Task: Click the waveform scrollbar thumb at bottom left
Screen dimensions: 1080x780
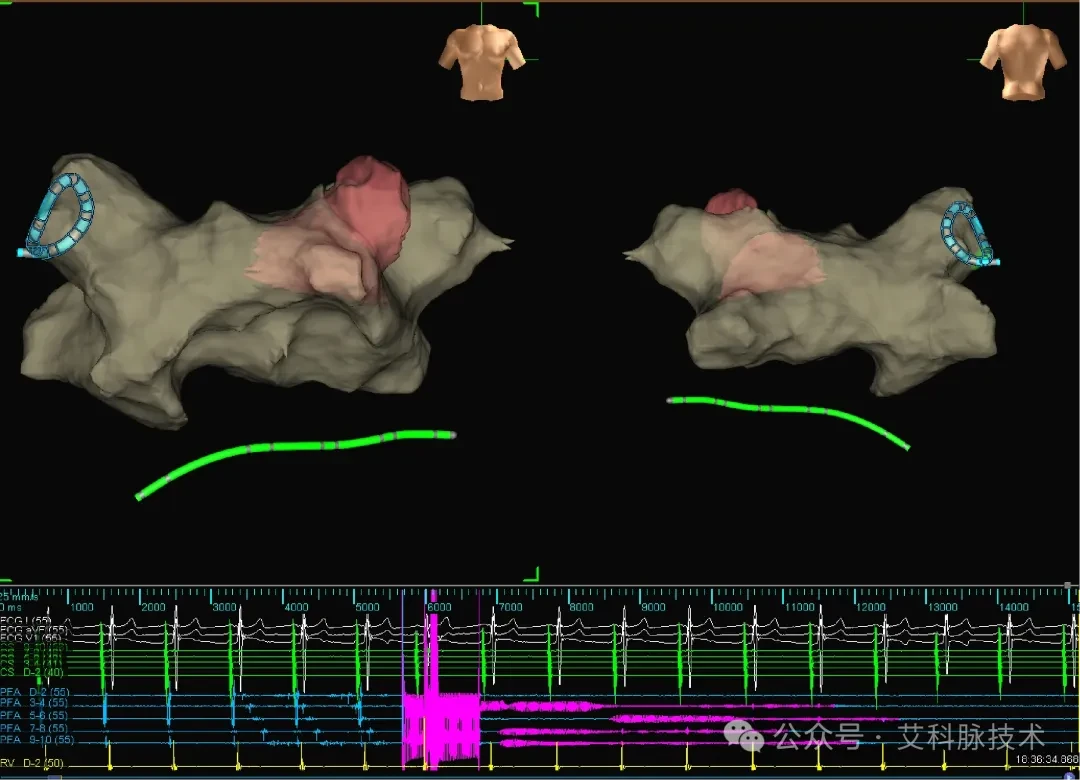Action: (x=54, y=777)
